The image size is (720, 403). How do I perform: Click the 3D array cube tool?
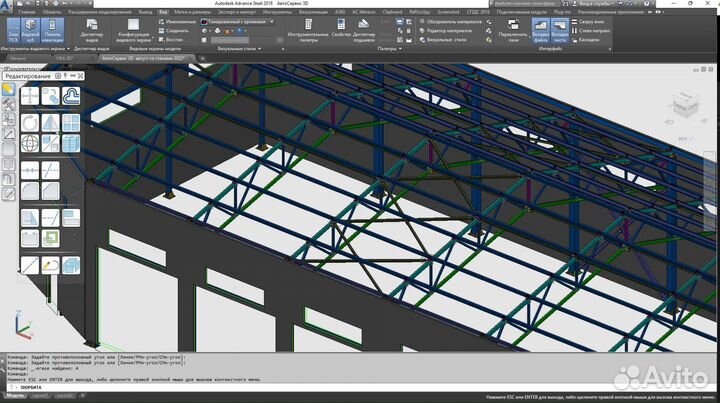[71, 143]
